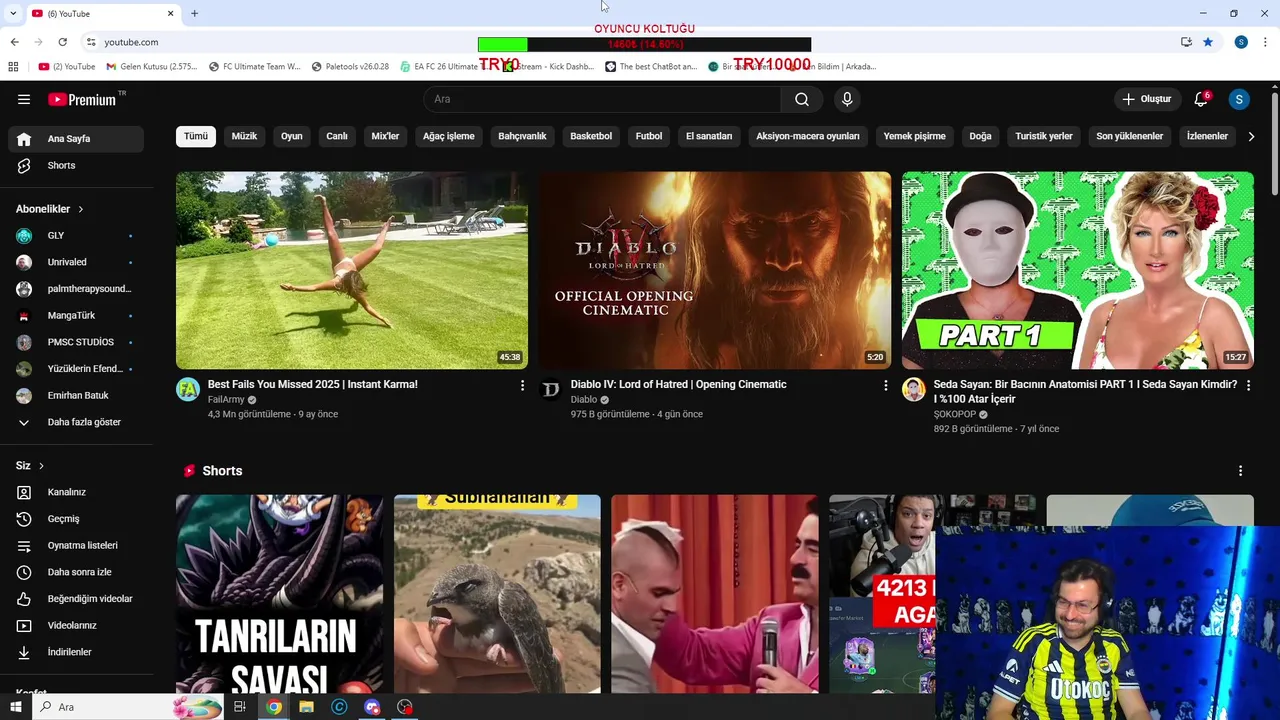Click the search magnifier button

[x=802, y=99]
